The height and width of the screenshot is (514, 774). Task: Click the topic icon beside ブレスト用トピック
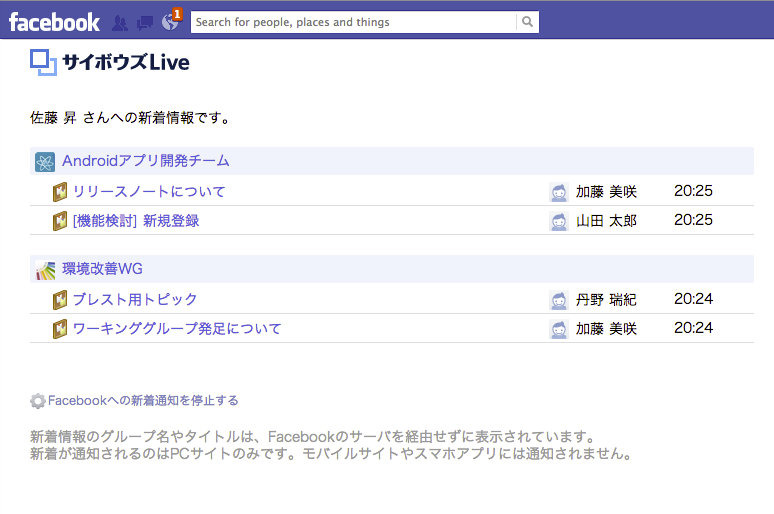click(x=60, y=300)
